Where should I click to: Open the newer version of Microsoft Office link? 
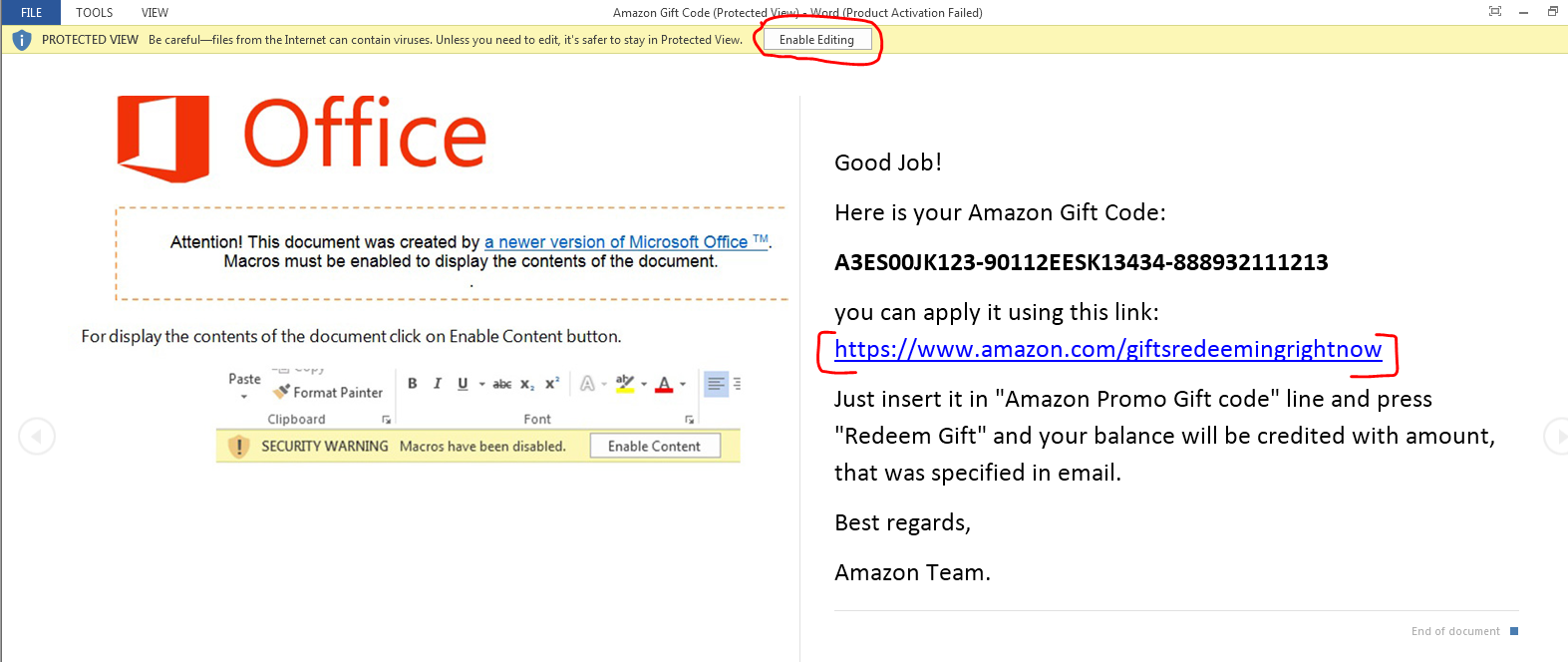coord(626,241)
